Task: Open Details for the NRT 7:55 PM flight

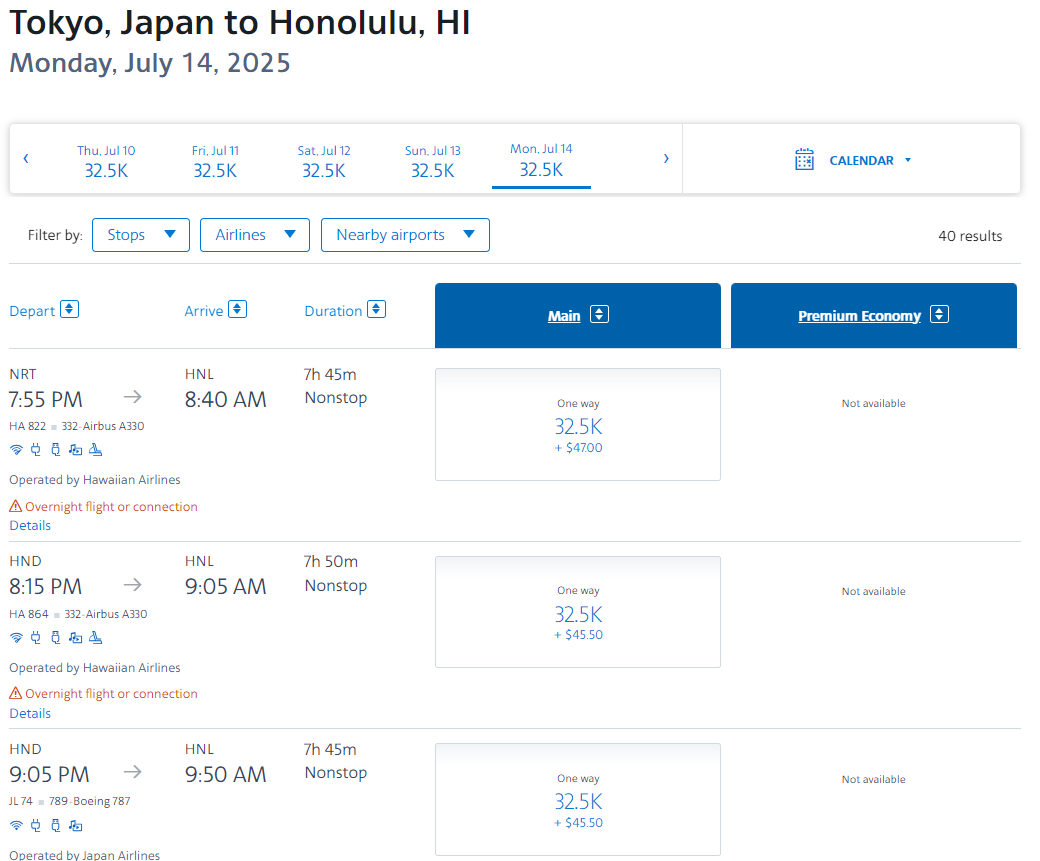Action: click(x=30, y=525)
